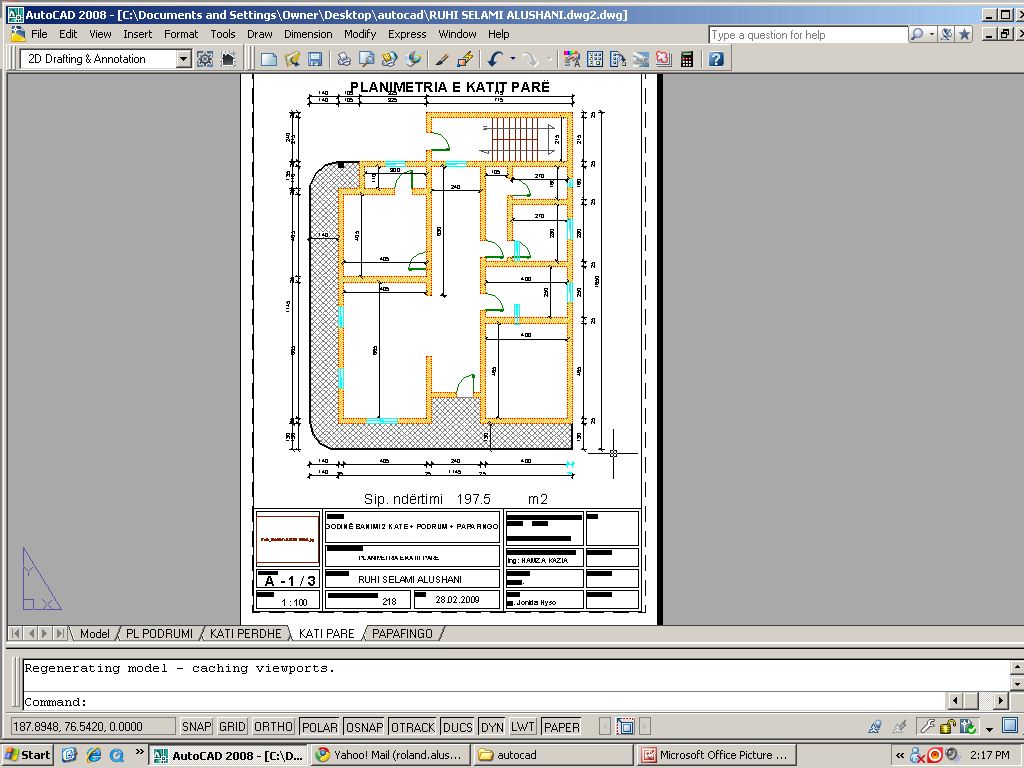Image resolution: width=1024 pixels, height=768 pixels.
Task: Open Workspace Settings gear icon
Action: 205,59
